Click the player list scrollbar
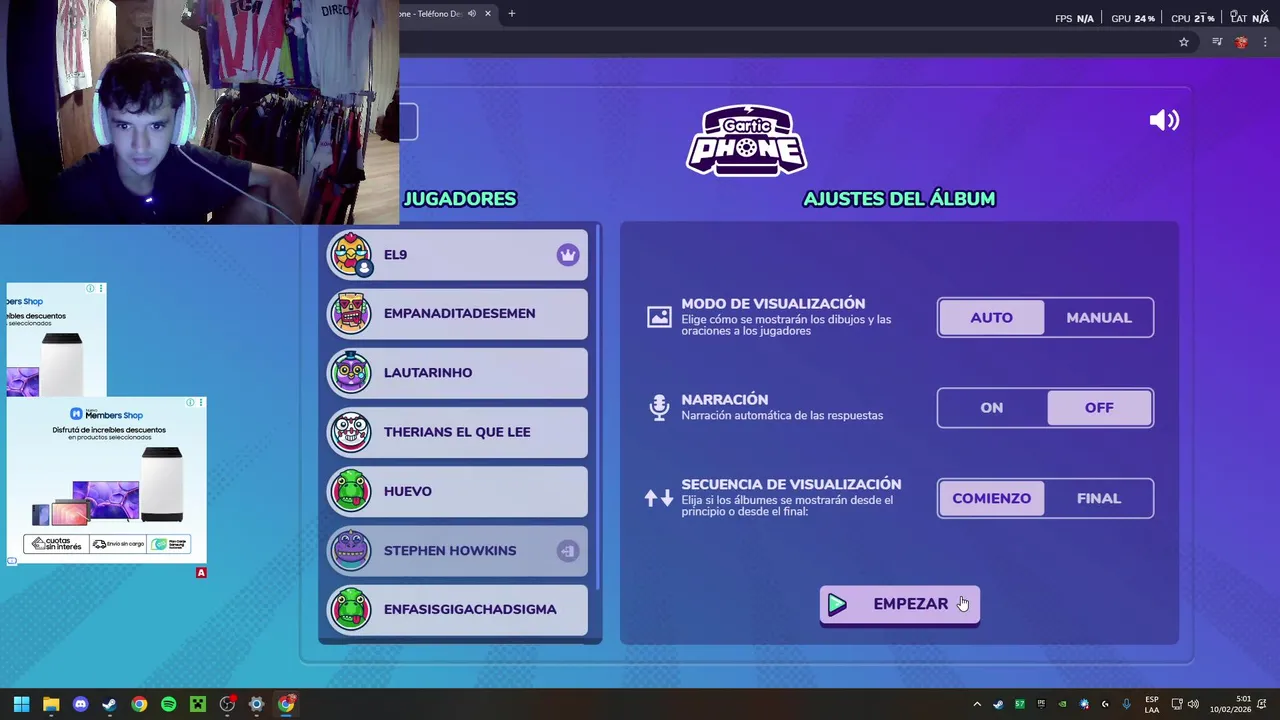Image resolution: width=1280 pixels, height=720 pixels. (x=598, y=407)
